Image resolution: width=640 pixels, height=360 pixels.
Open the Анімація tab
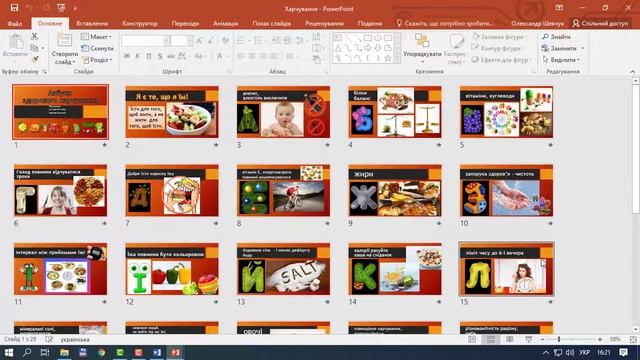click(x=225, y=23)
